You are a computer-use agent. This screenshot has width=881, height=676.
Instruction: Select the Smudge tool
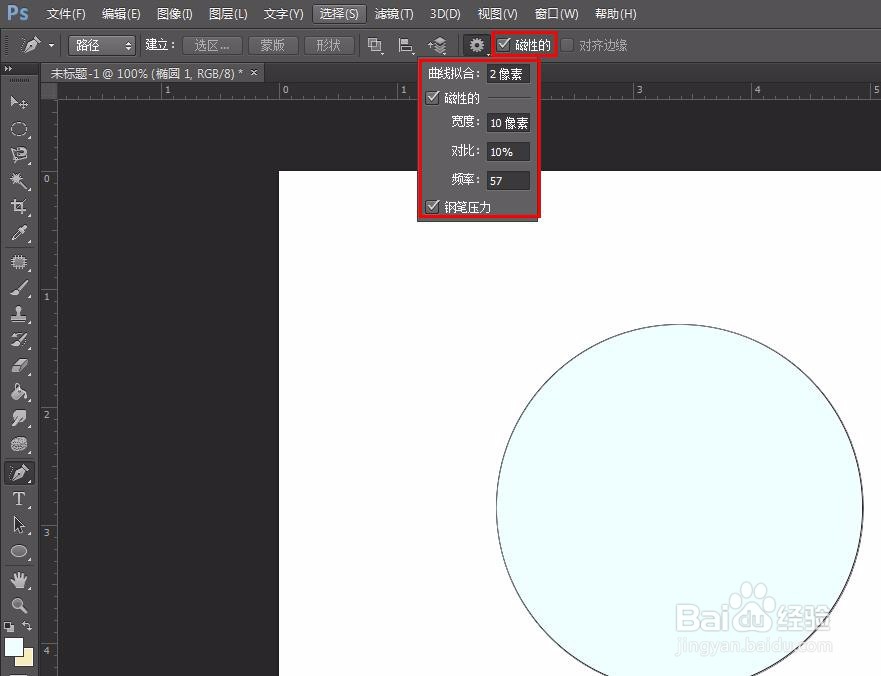pos(19,418)
